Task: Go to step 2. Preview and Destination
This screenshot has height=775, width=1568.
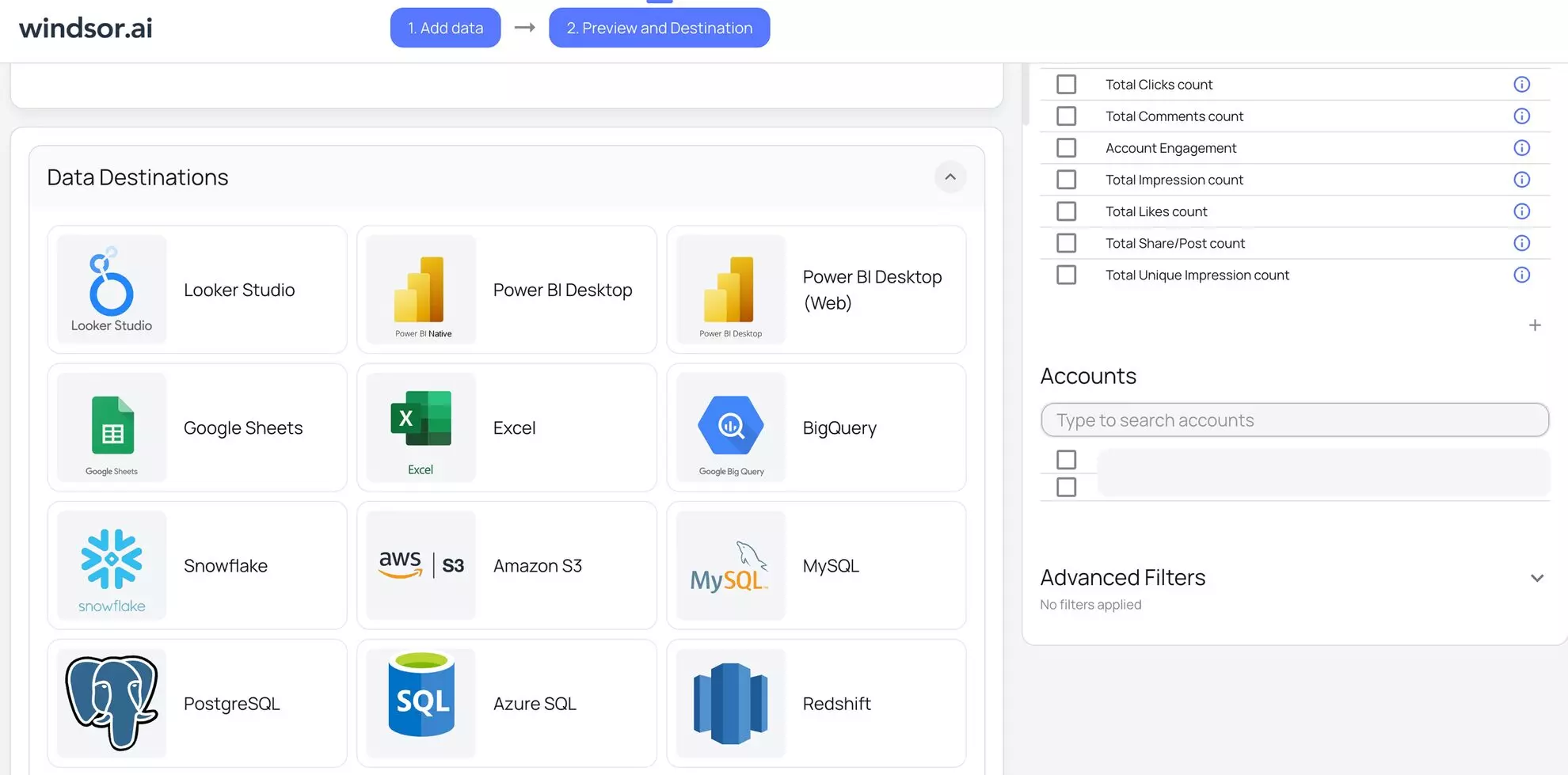Action: (659, 28)
